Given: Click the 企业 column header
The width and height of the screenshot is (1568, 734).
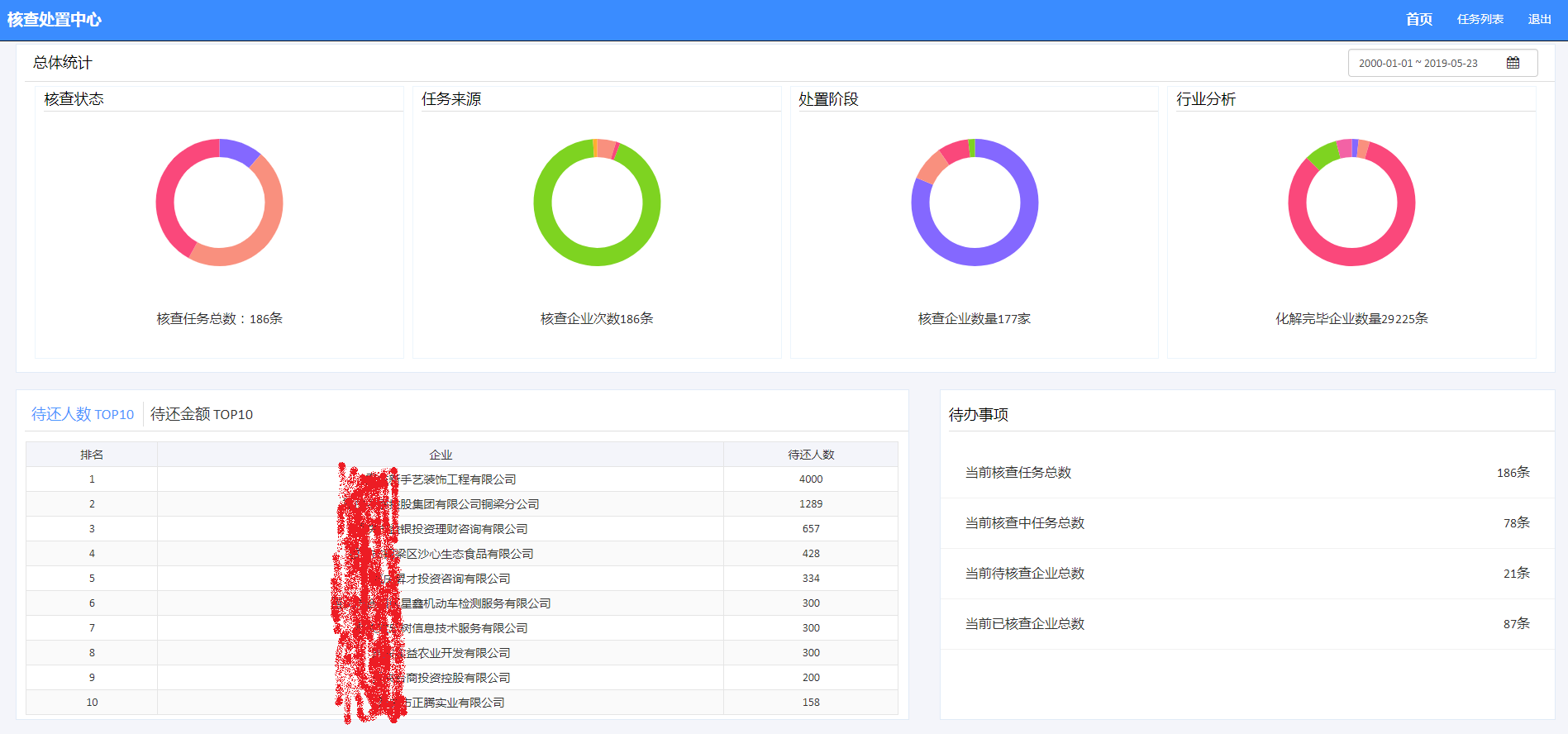Looking at the screenshot, I should (441, 455).
